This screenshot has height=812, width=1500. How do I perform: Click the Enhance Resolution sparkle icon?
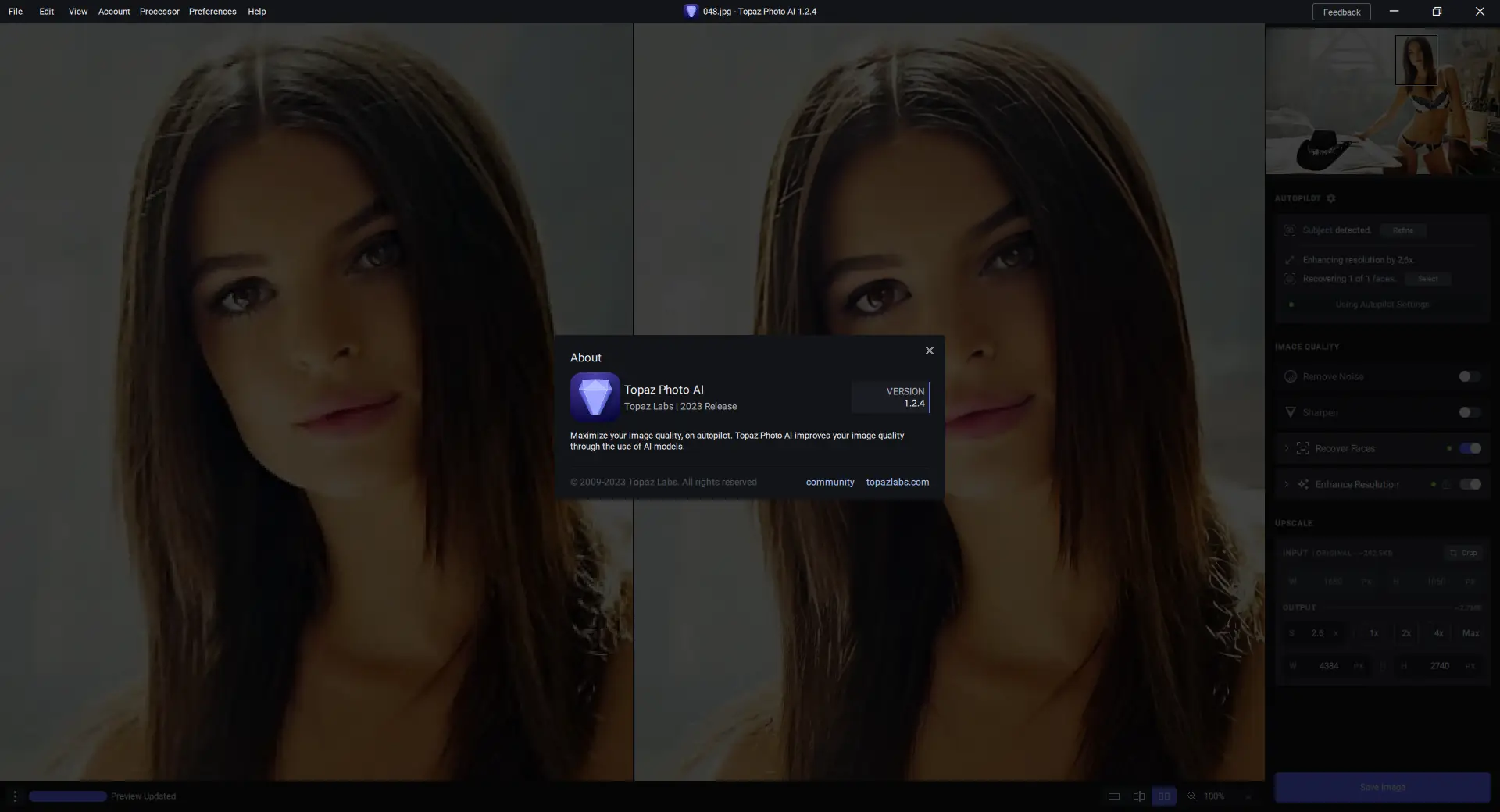click(1303, 484)
